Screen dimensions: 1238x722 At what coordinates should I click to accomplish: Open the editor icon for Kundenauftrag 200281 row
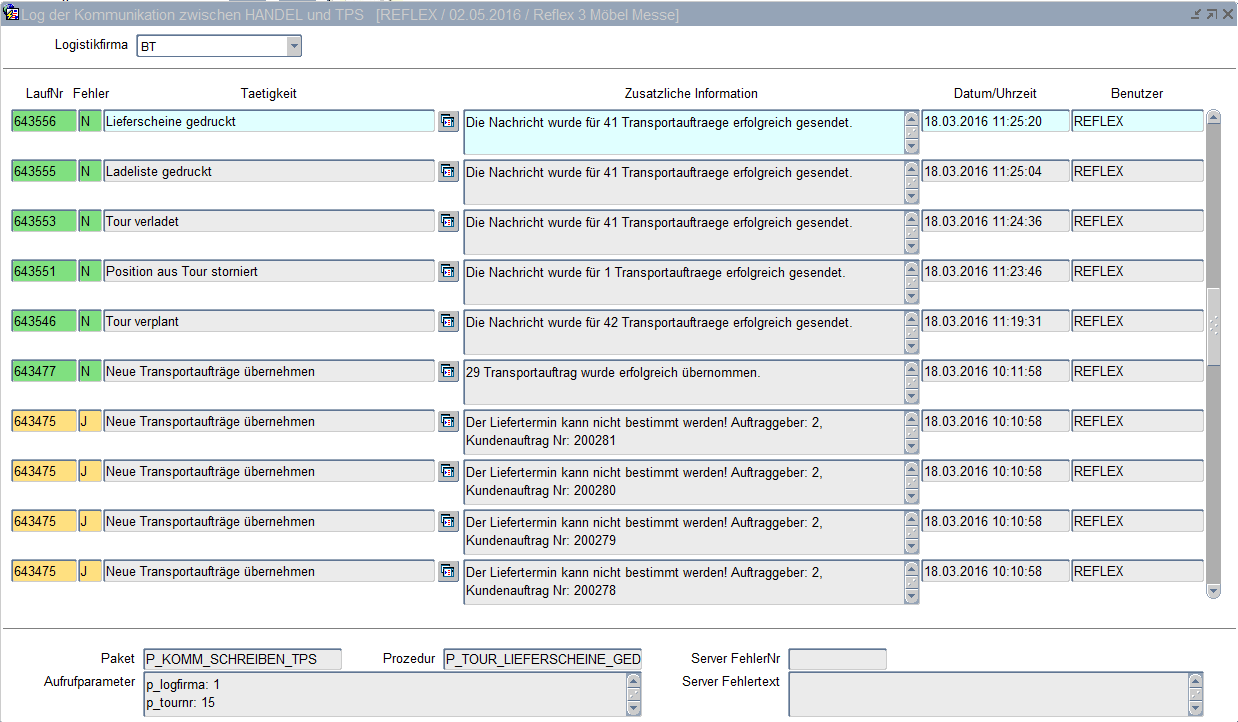click(448, 421)
